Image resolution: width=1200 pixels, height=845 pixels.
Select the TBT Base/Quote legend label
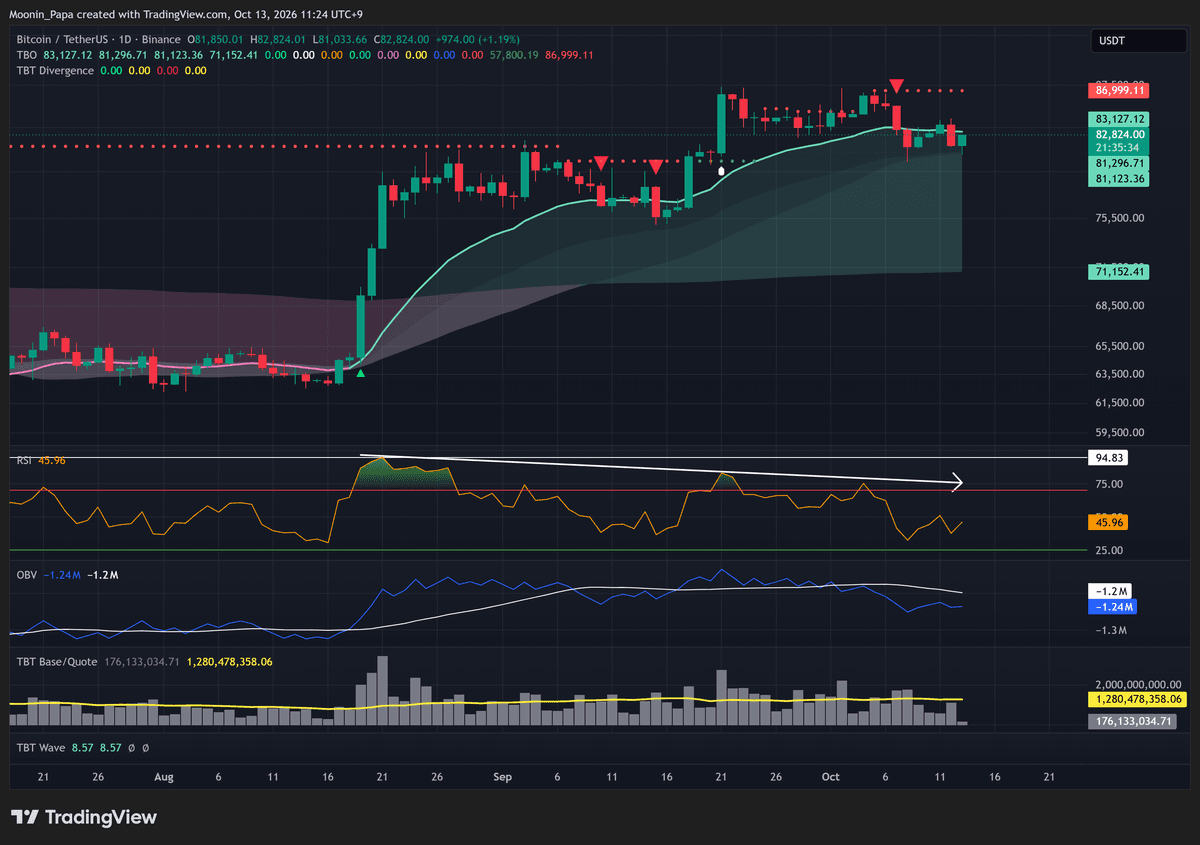[56, 661]
